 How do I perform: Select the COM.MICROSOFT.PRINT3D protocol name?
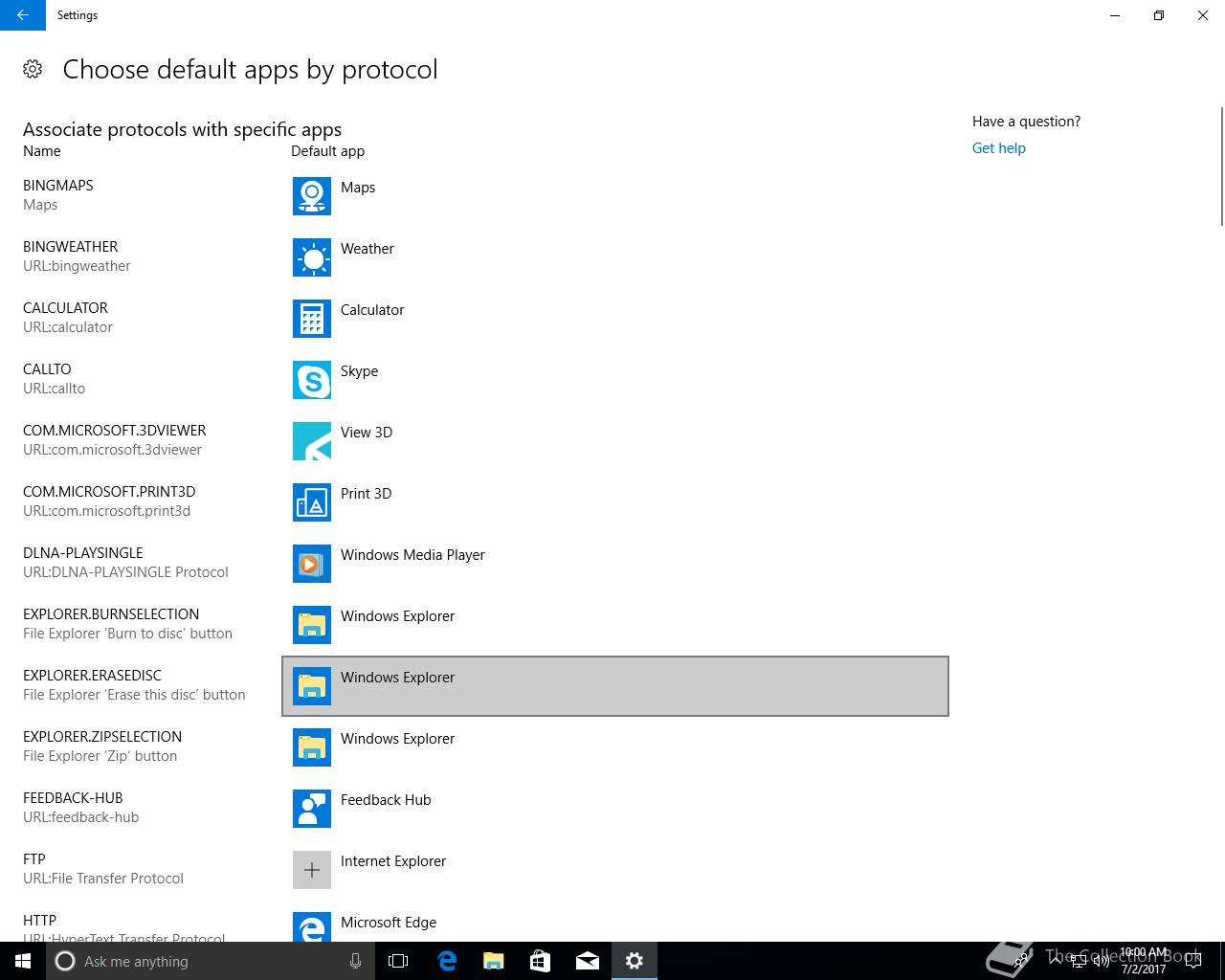pos(109,492)
